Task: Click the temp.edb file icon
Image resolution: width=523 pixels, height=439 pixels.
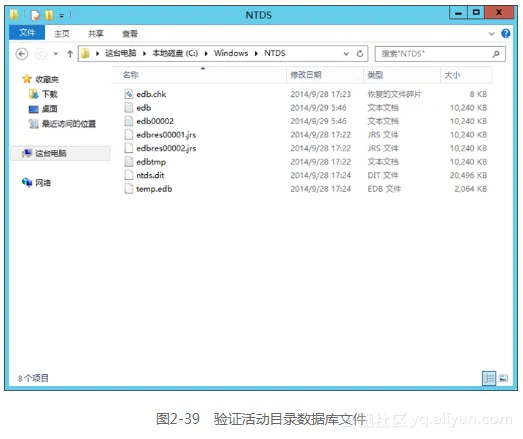Action: (x=129, y=188)
